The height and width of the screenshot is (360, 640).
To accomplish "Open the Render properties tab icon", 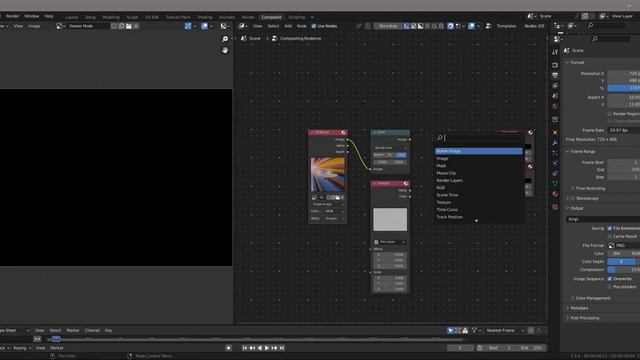I will (x=555, y=65).
